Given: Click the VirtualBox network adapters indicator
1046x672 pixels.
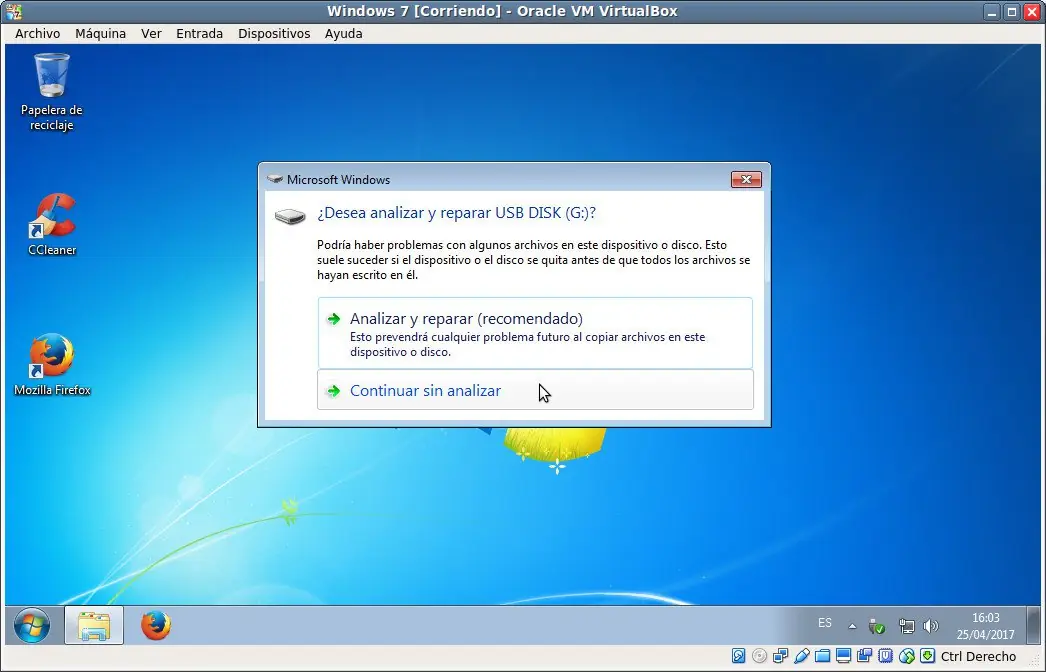Looking at the screenshot, I should pyautogui.click(x=780, y=656).
